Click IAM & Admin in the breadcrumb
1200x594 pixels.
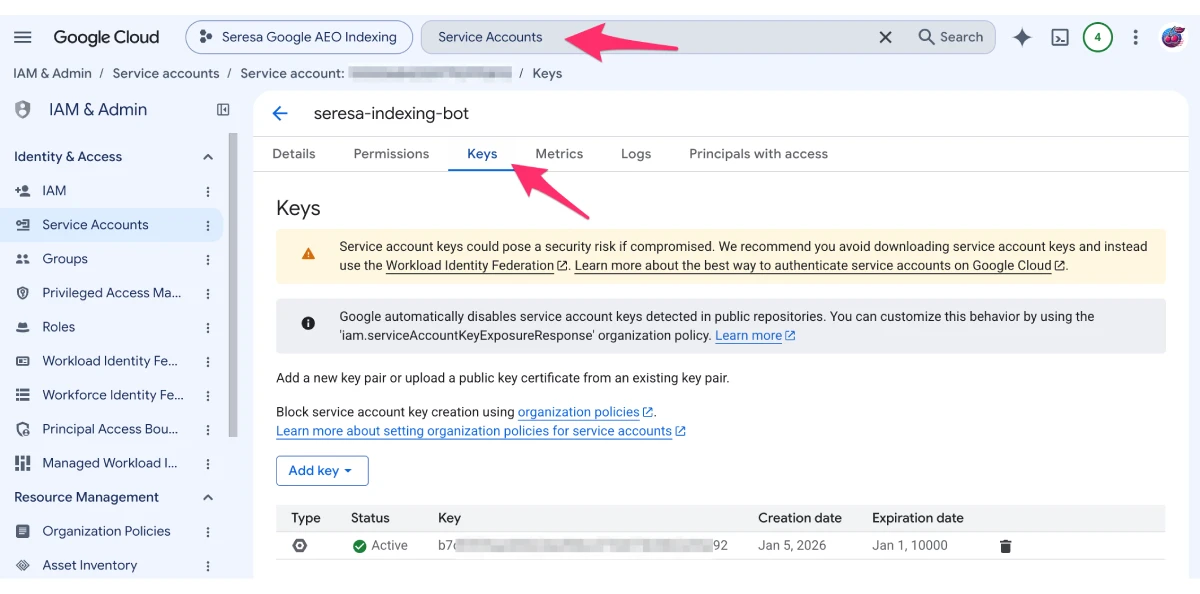point(52,73)
